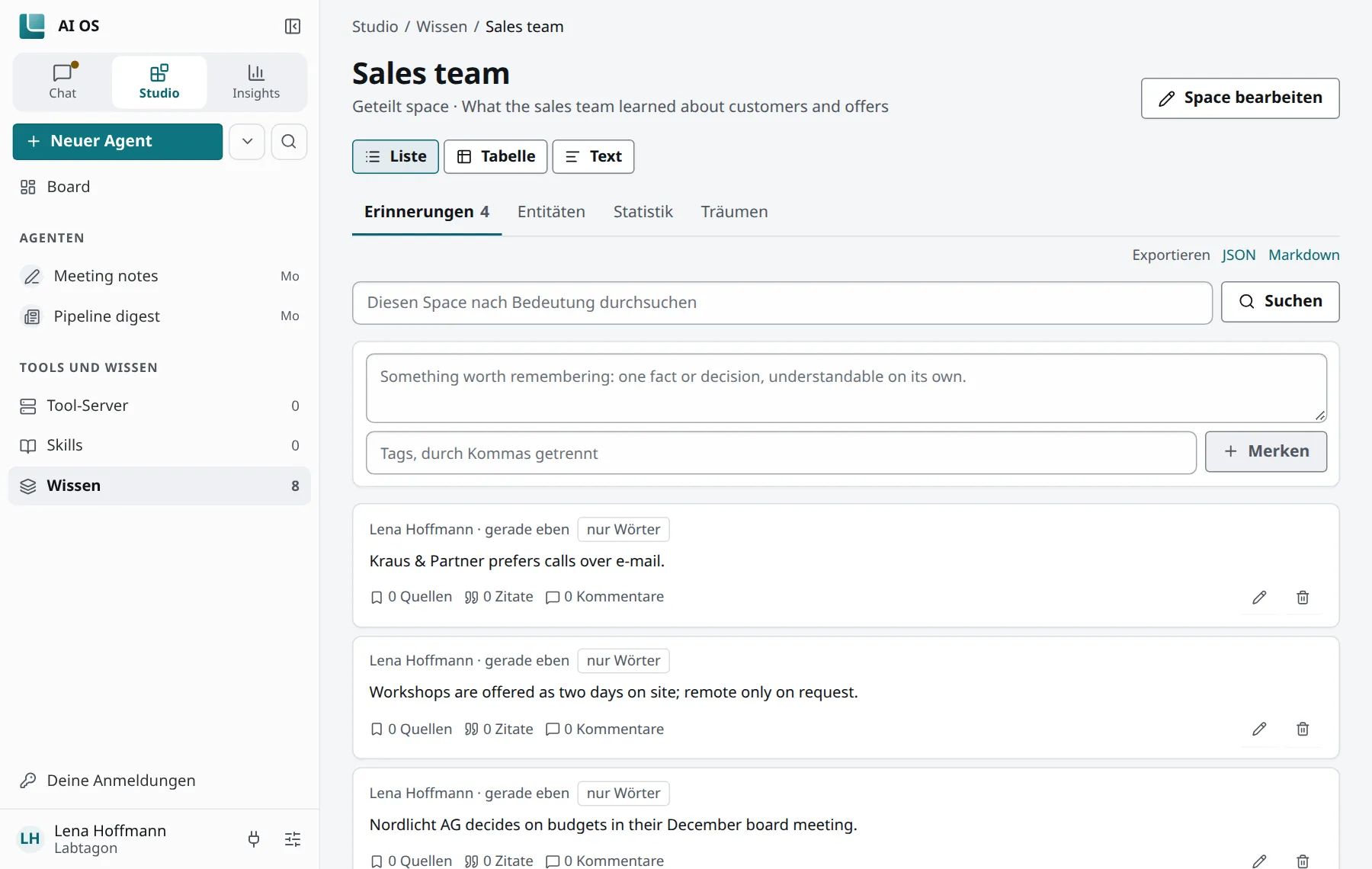Open Tool-Server in the sidebar
This screenshot has width=1372, height=869.
(159, 406)
